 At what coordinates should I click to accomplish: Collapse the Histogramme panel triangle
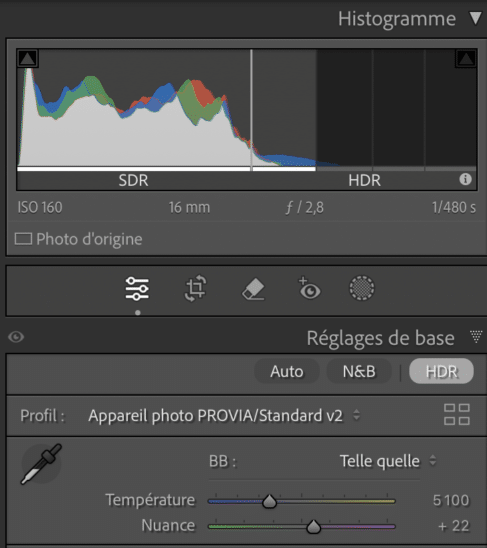[x=475, y=18]
